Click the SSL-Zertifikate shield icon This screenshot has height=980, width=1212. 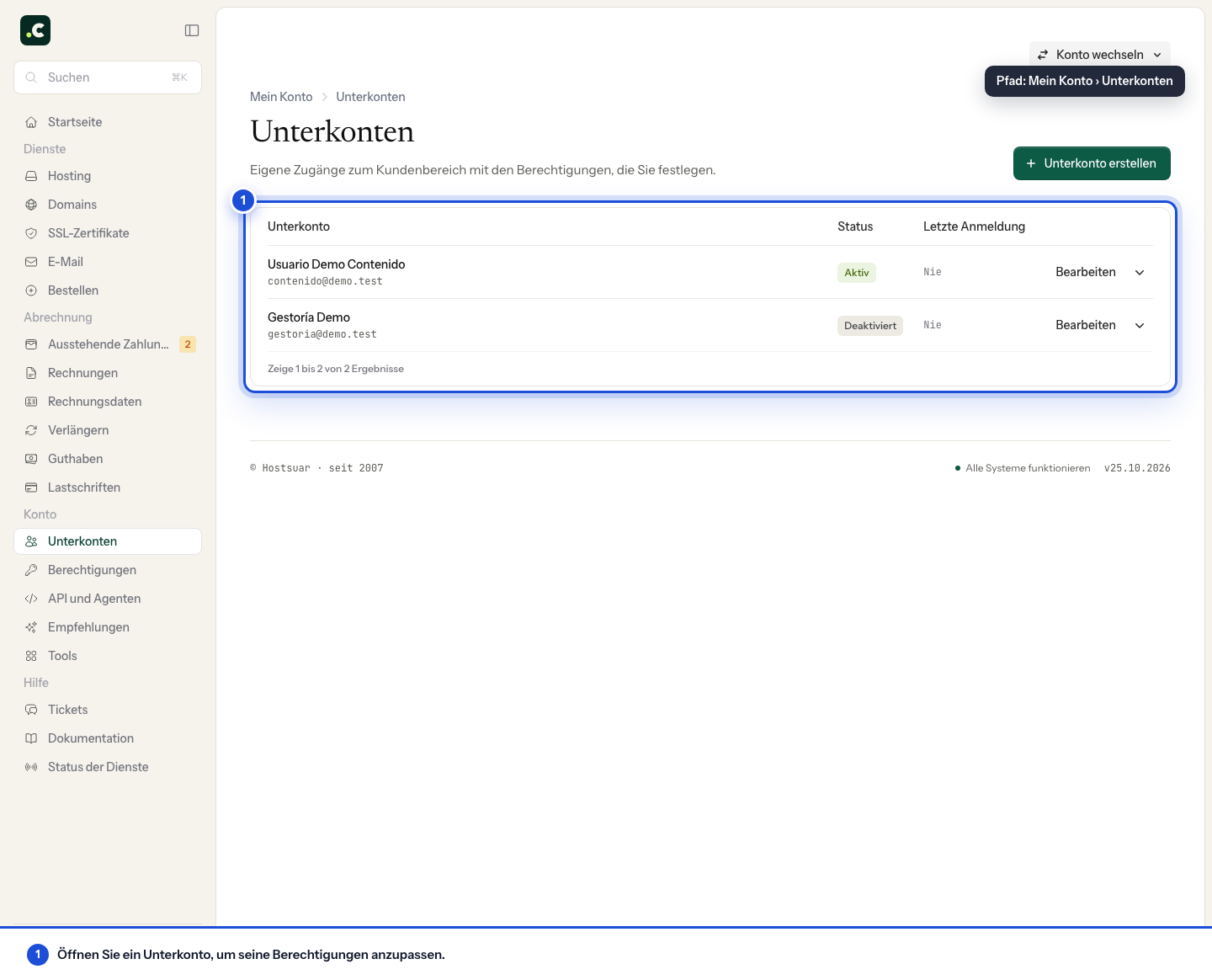click(31, 233)
